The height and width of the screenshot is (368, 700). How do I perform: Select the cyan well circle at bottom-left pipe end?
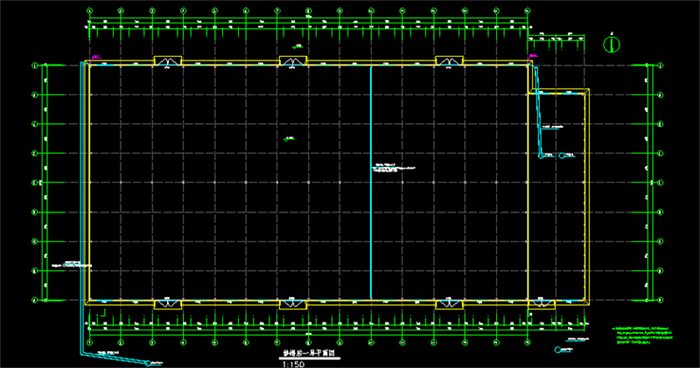148,363
